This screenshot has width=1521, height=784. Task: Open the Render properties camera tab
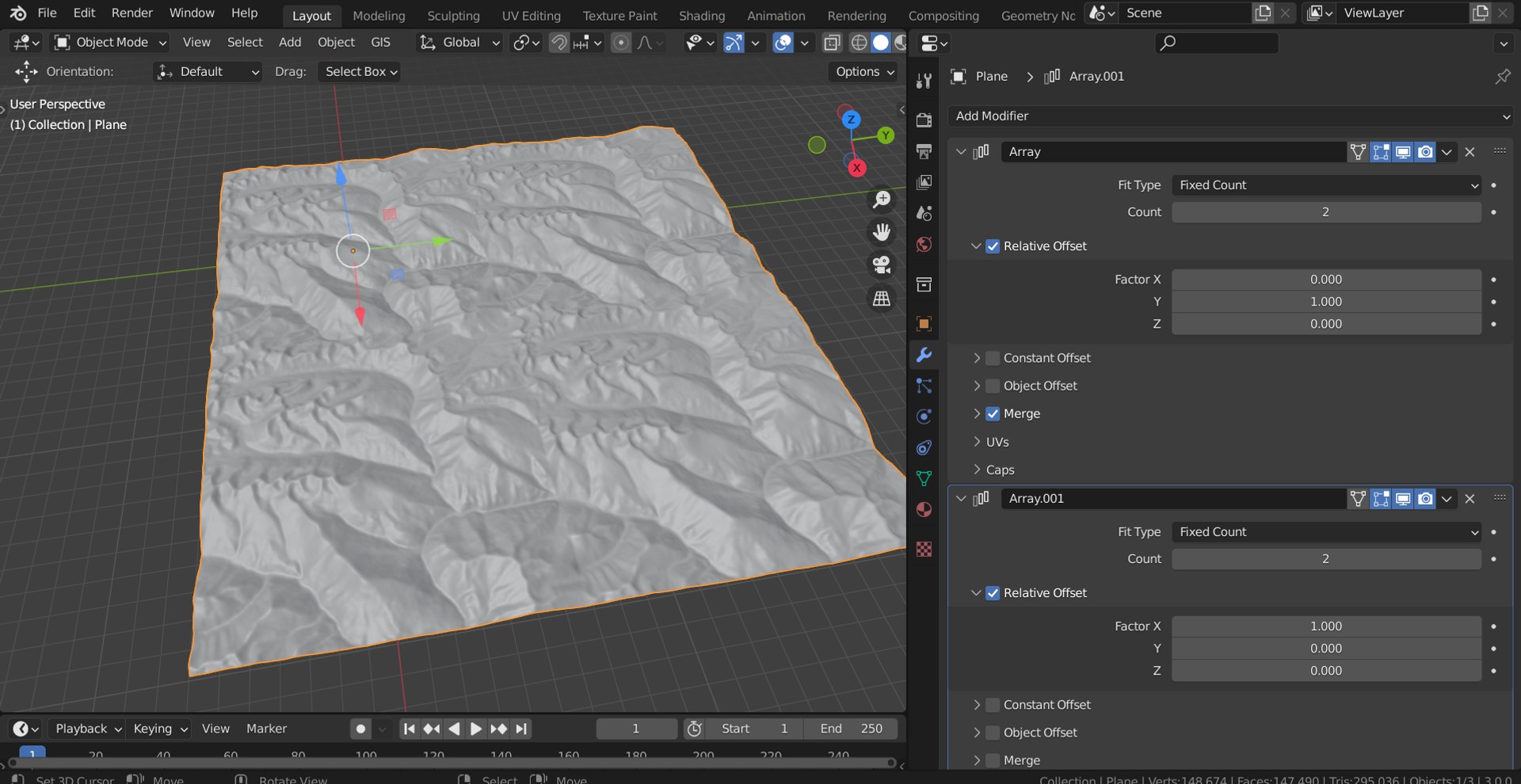pyautogui.click(x=924, y=120)
